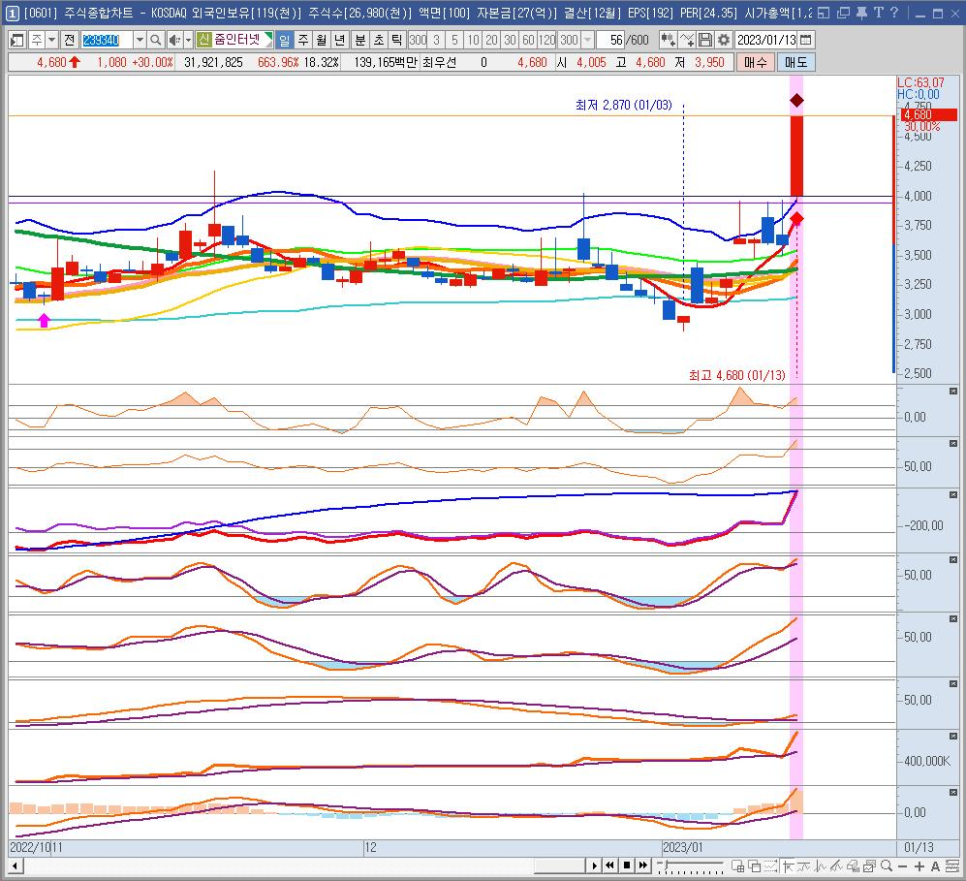Click the panel toggle icon of the -200,00 indicator pane

click(x=953, y=495)
